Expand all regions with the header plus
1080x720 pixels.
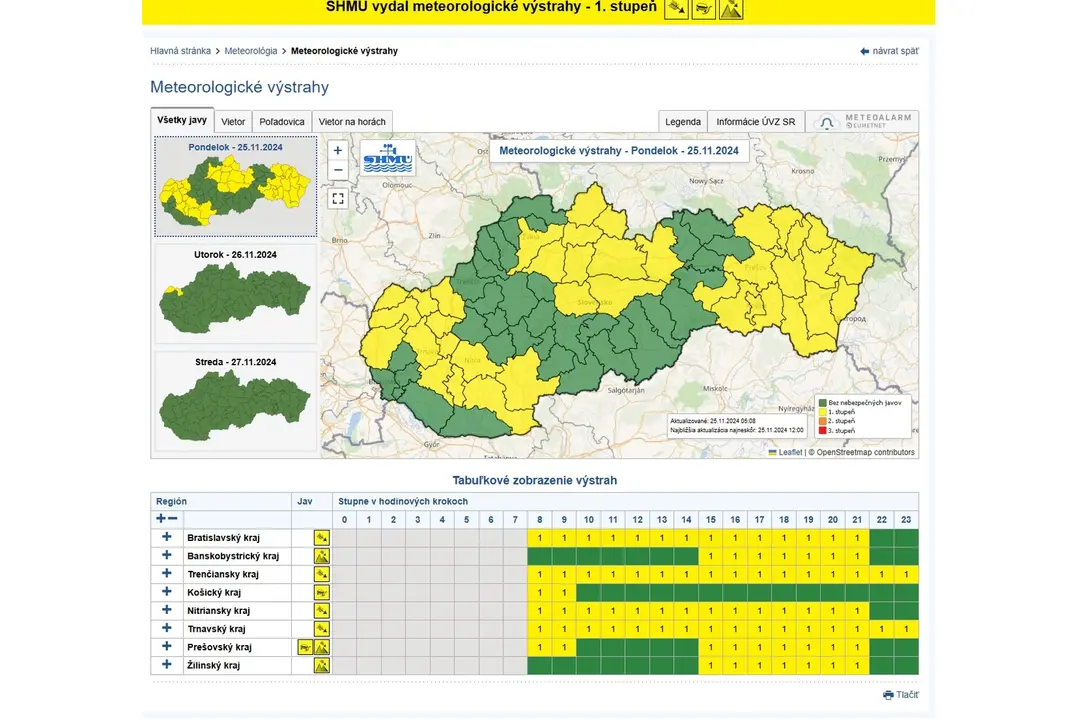[x=161, y=518]
